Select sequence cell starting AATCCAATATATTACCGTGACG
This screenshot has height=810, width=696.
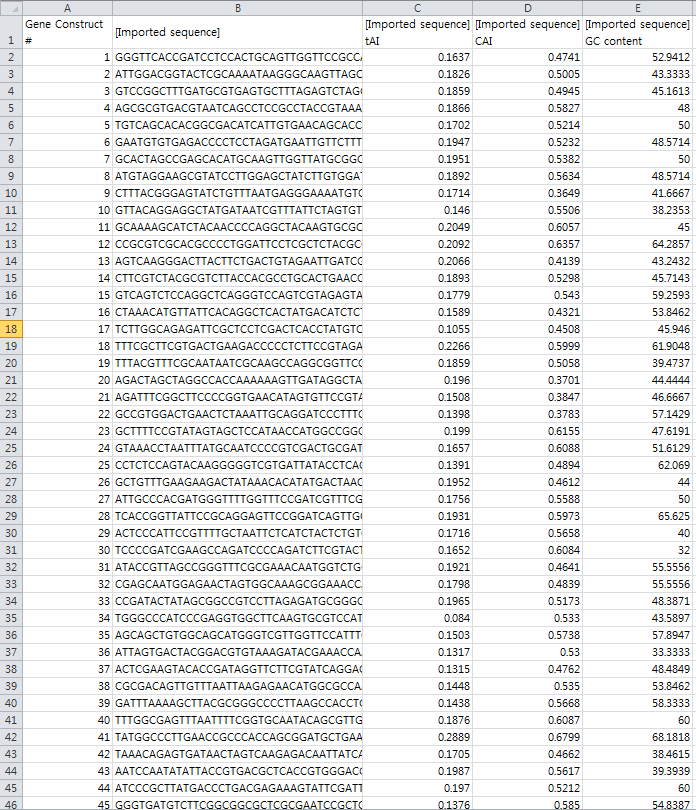point(238,771)
